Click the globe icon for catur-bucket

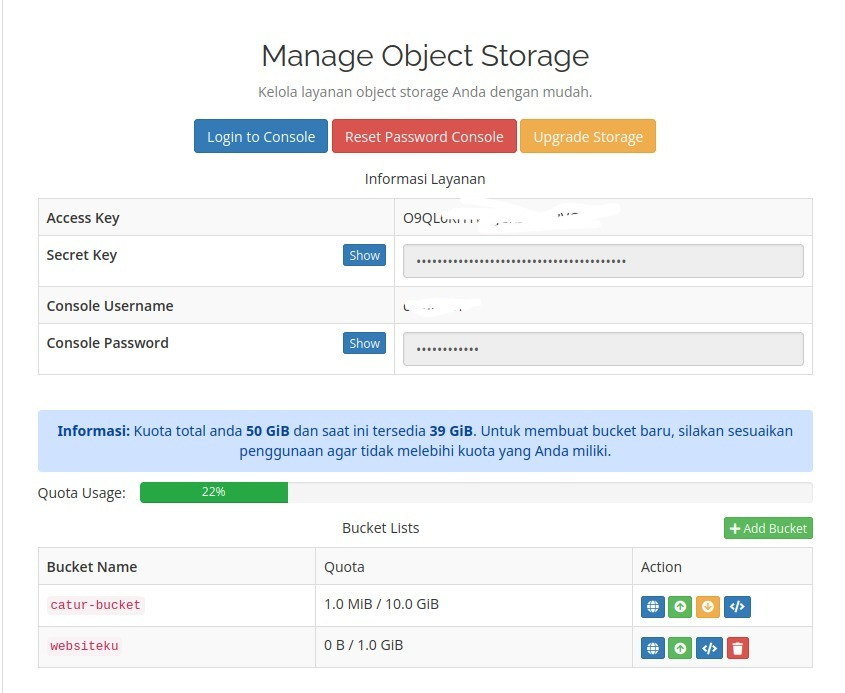pyautogui.click(x=652, y=606)
